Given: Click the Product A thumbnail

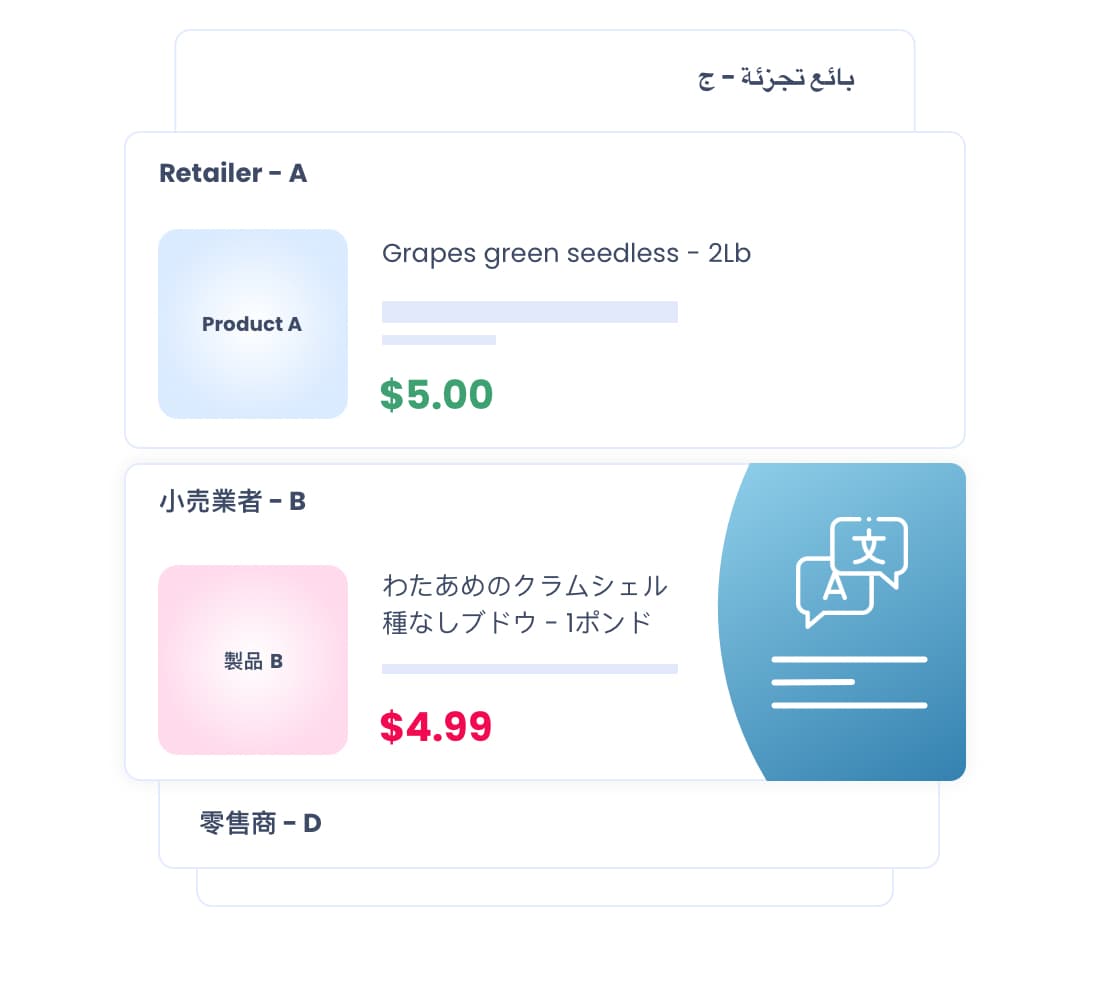Looking at the screenshot, I should tap(252, 324).
